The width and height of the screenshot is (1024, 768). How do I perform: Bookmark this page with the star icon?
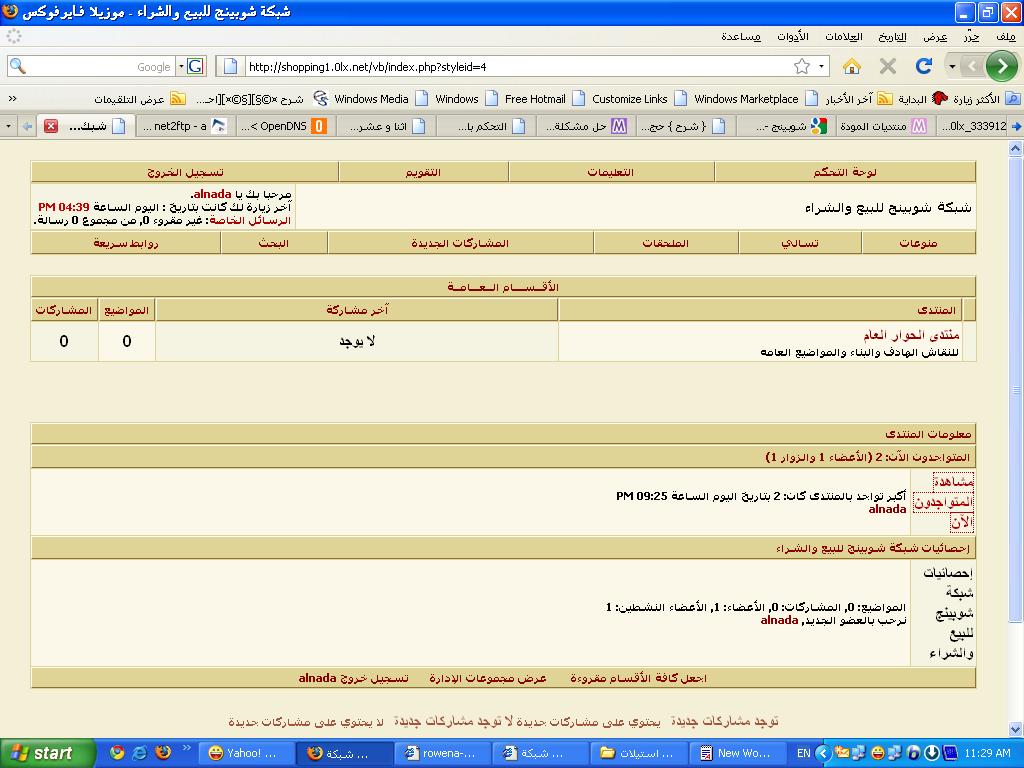point(801,67)
